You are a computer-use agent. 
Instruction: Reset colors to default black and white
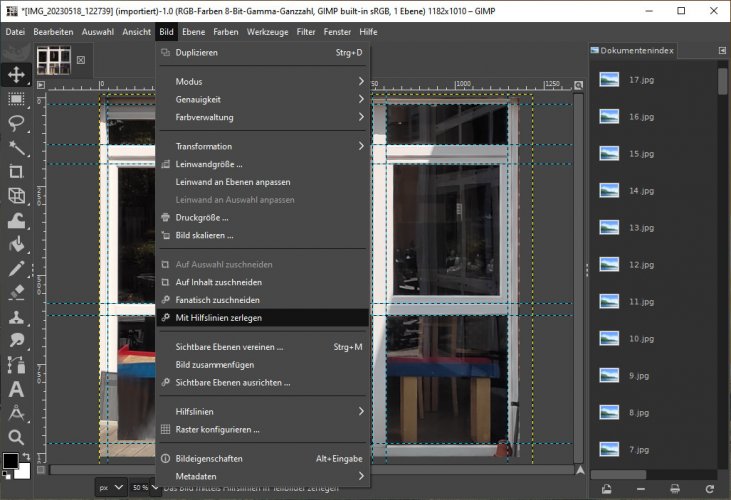pyautogui.click(x=7, y=475)
